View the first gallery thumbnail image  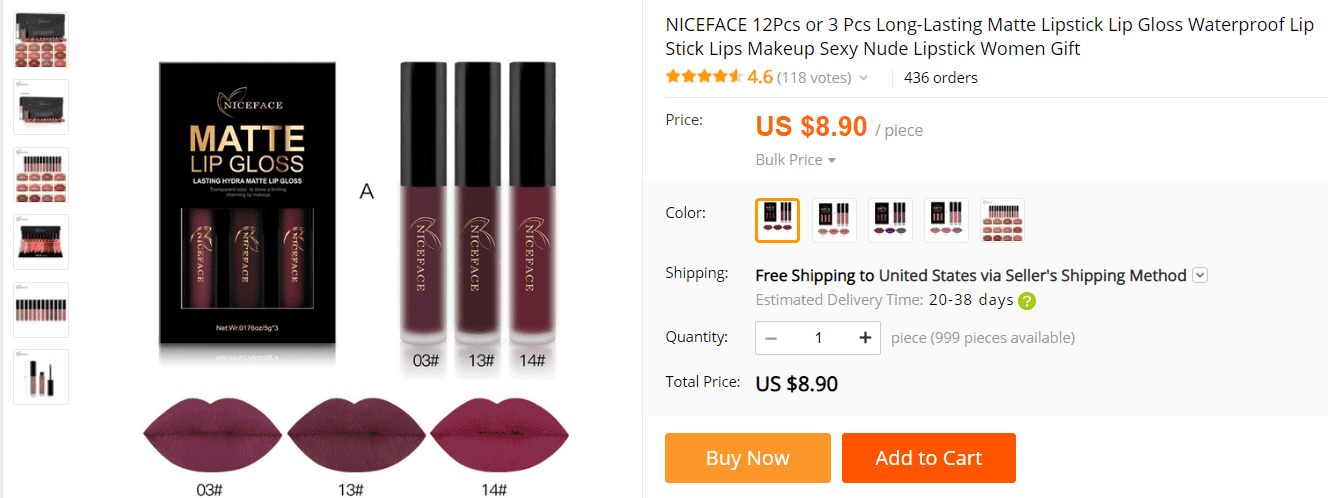[41, 40]
